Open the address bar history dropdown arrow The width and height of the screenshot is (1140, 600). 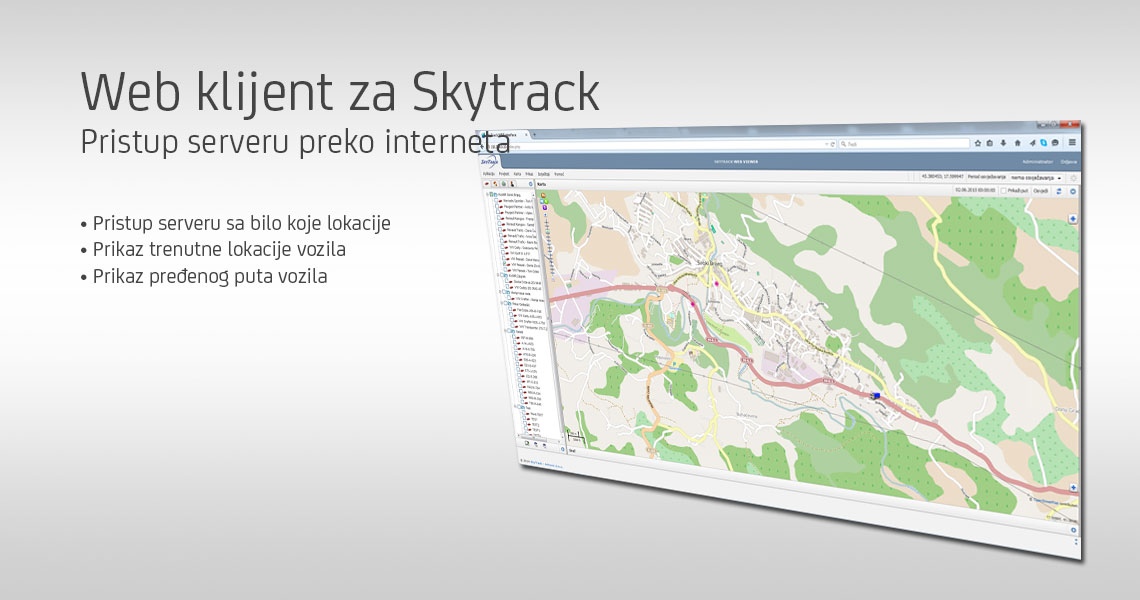pos(827,144)
